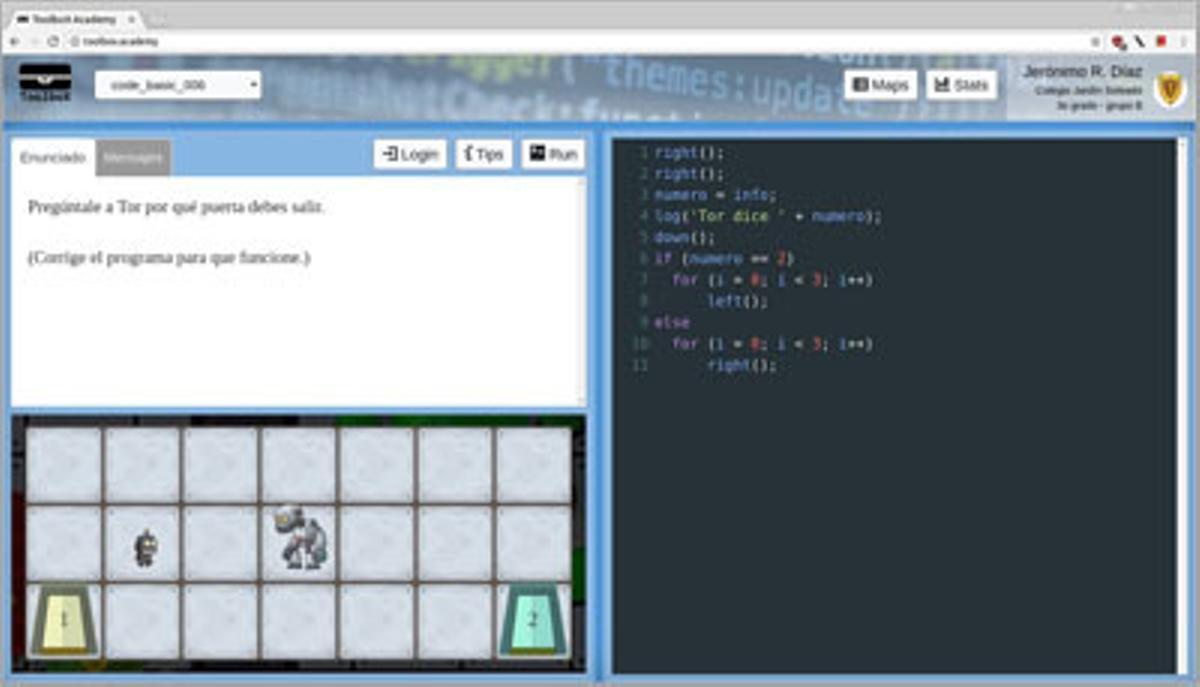Click the yellow door number 1

click(64, 620)
